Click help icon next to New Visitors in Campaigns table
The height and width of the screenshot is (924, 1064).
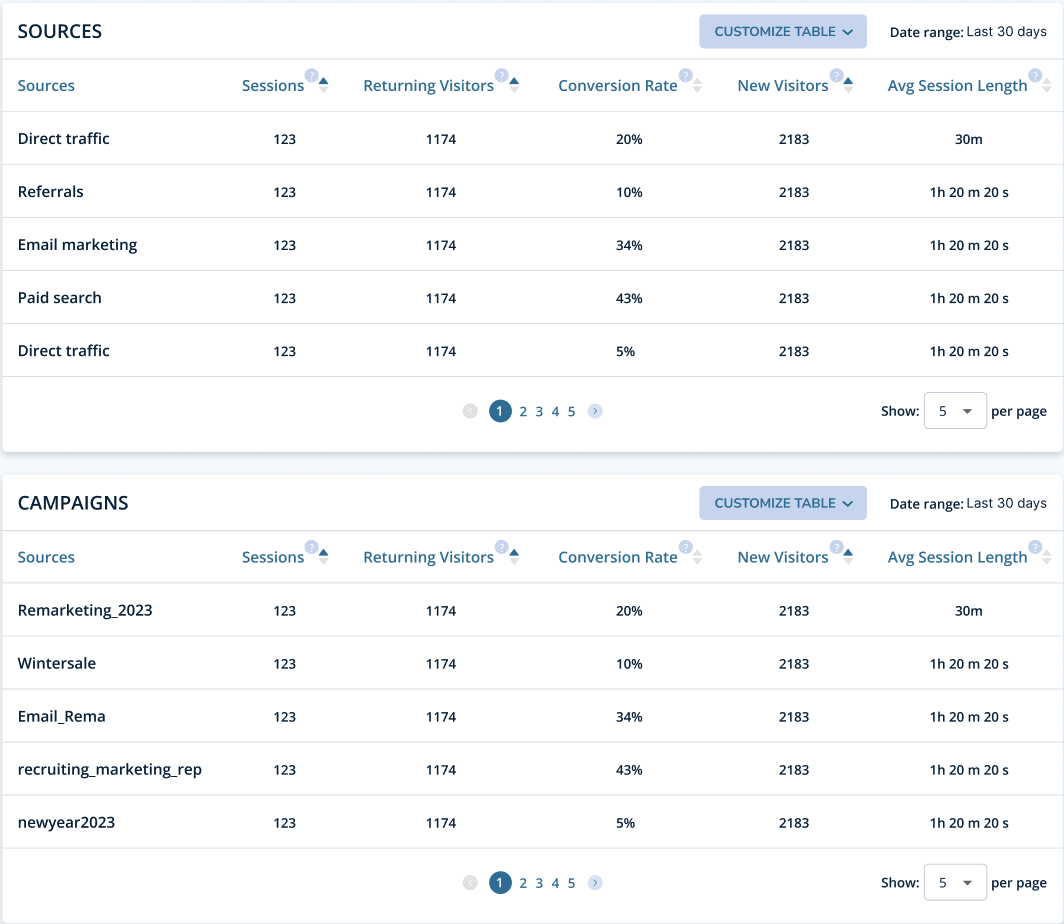point(837,547)
